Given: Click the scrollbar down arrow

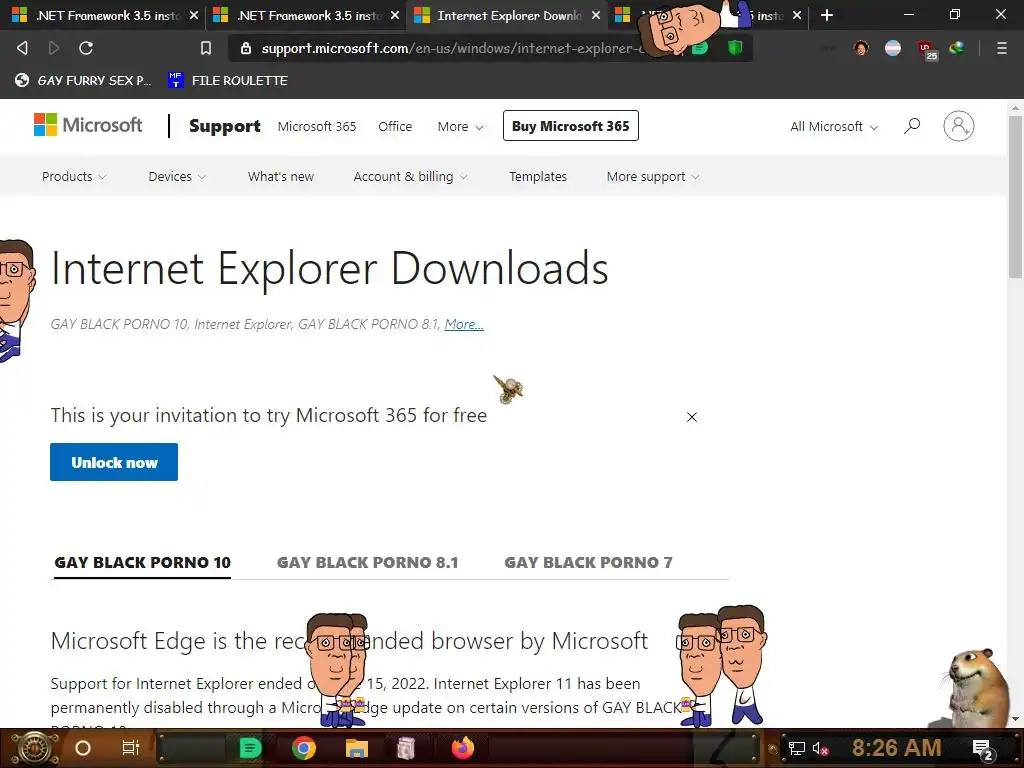Looking at the screenshot, I should pyautogui.click(x=1015, y=719).
